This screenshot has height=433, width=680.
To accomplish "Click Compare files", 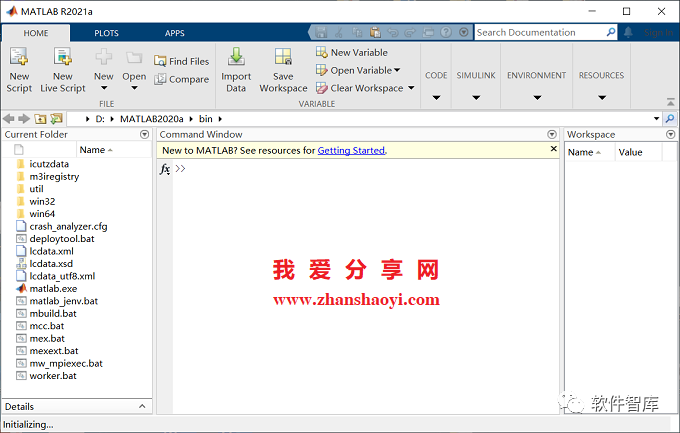I will (x=182, y=79).
